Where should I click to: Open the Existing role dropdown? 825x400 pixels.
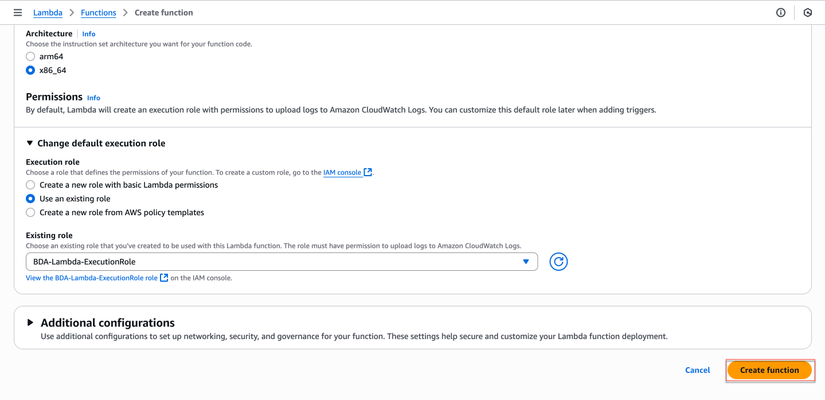tap(281, 262)
